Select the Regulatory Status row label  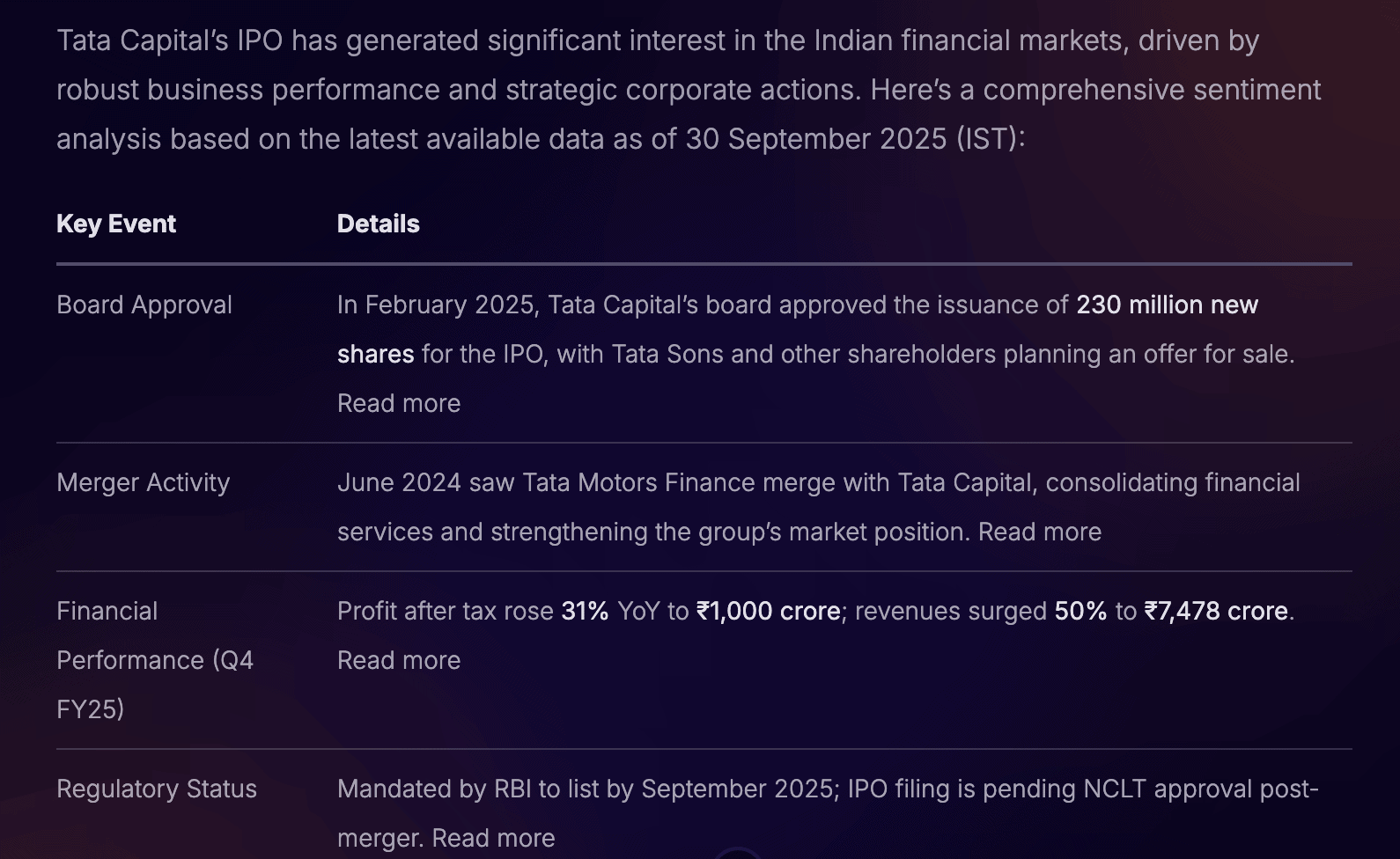pyautogui.click(x=157, y=789)
